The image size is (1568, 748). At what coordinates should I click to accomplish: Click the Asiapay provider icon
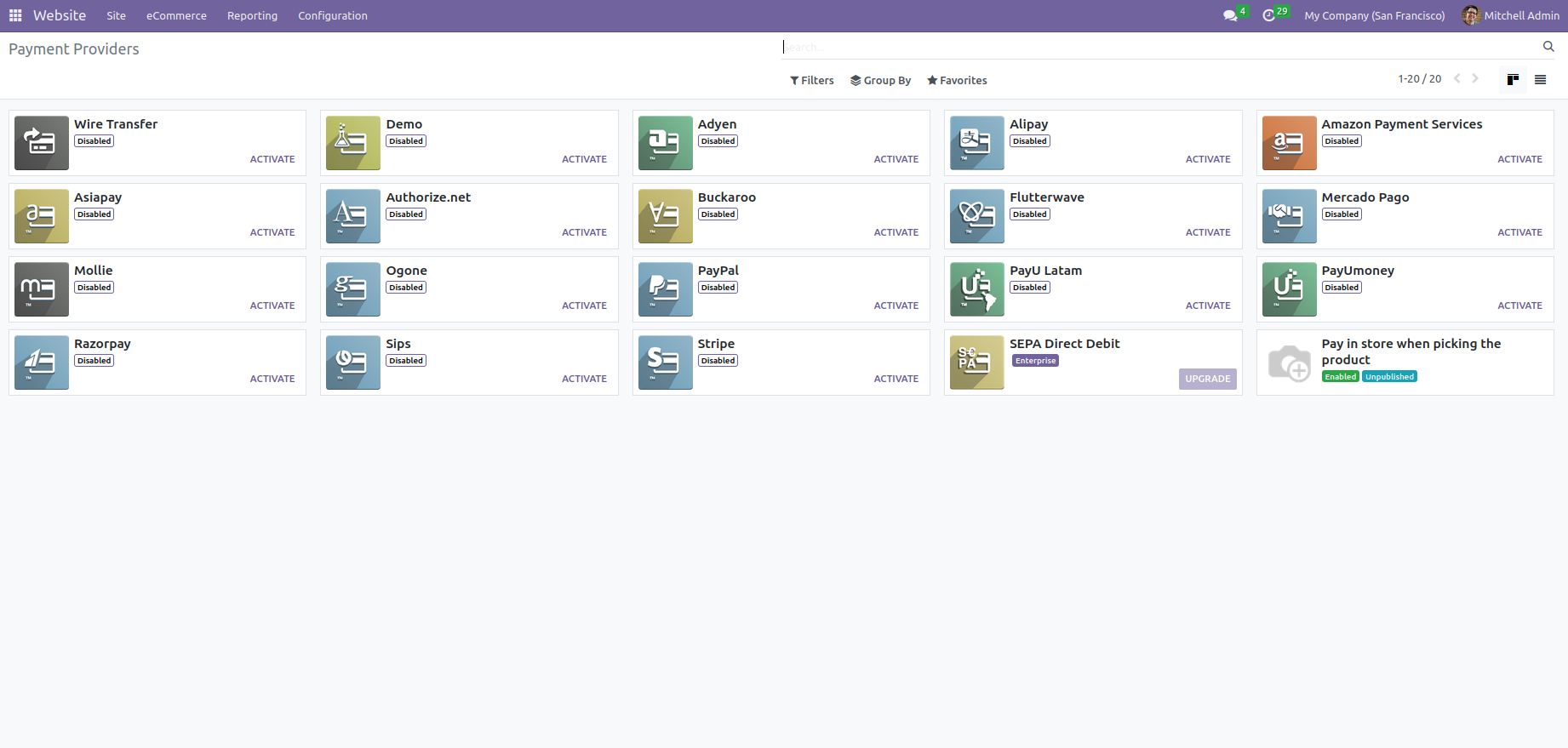(x=42, y=216)
